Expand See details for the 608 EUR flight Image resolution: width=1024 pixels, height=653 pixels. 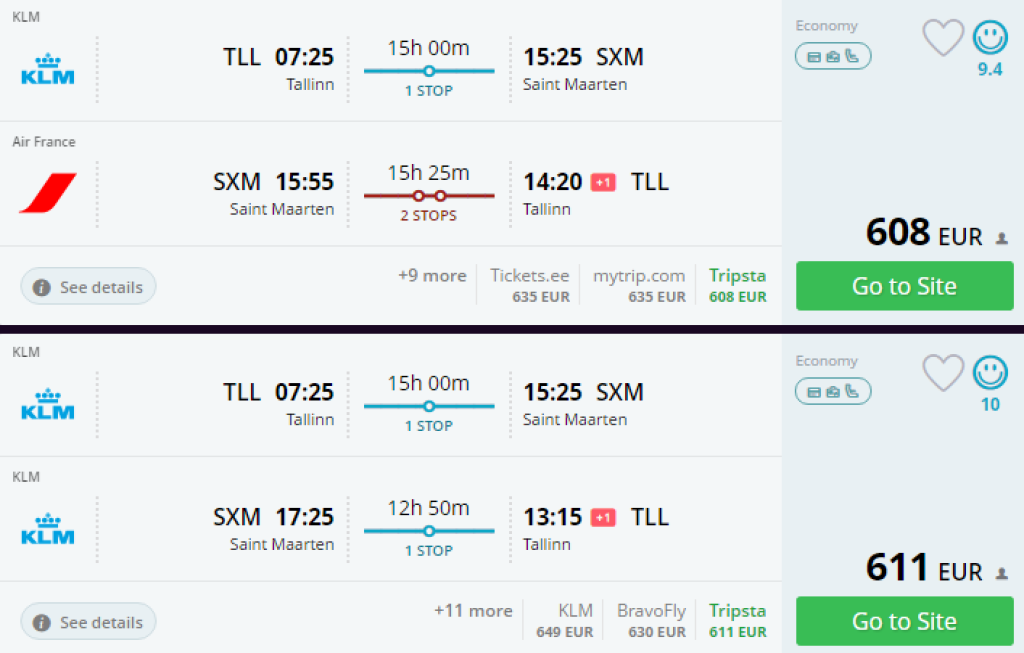89,287
